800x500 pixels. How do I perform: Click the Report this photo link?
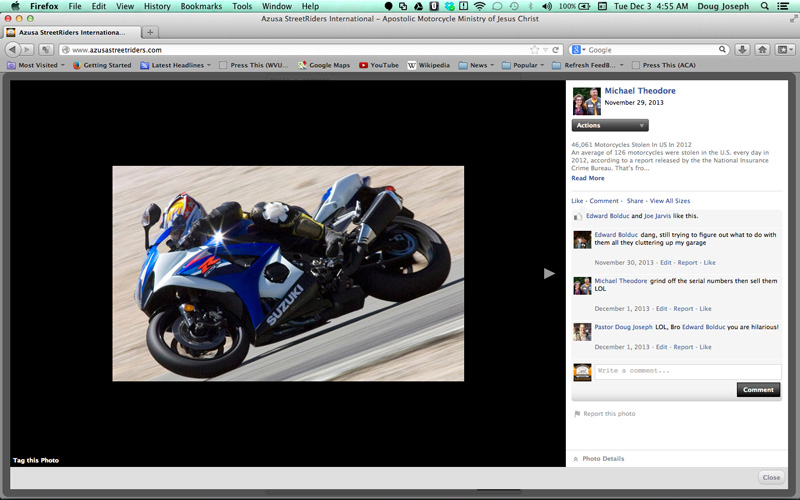pyautogui.click(x=609, y=414)
